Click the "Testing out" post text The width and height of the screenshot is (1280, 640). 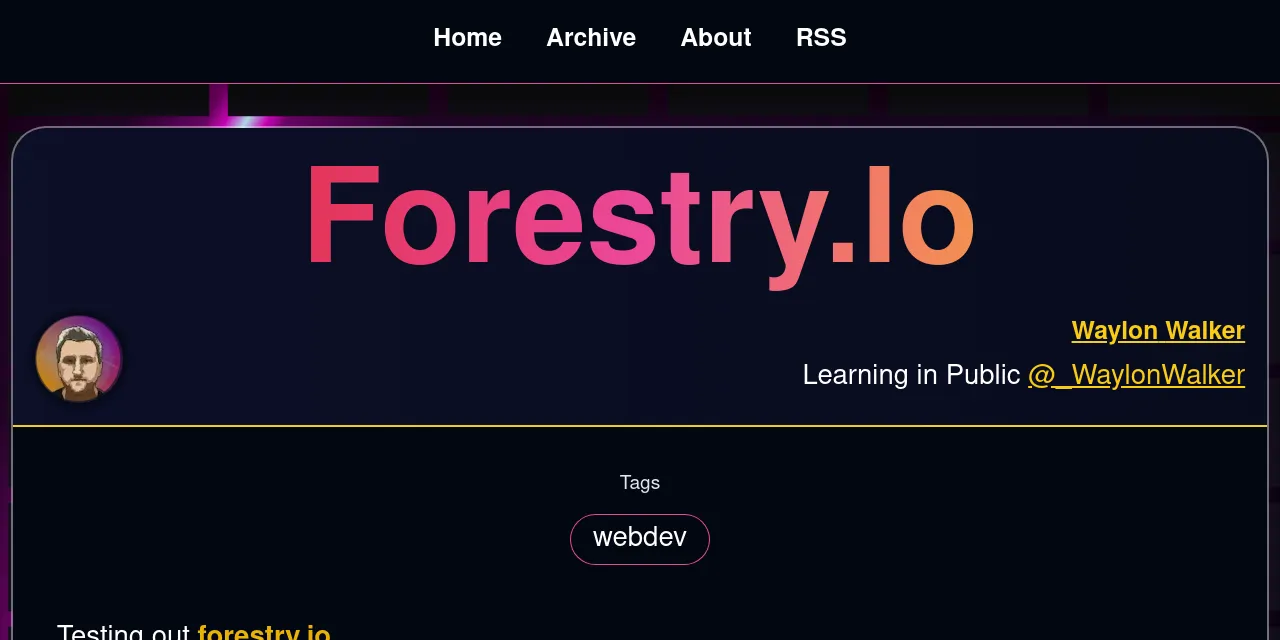coord(123,630)
